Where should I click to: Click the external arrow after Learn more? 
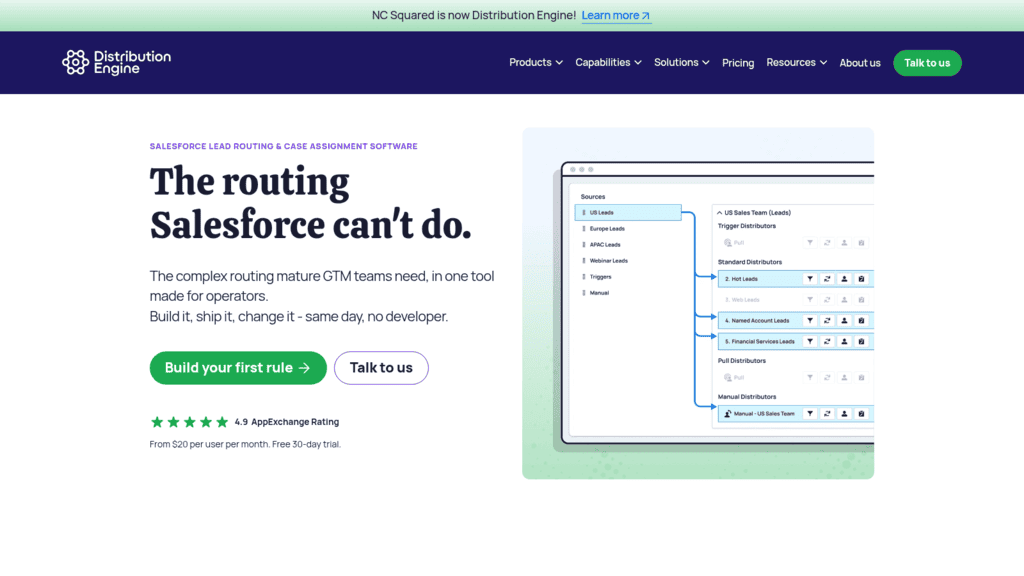(x=646, y=16)
